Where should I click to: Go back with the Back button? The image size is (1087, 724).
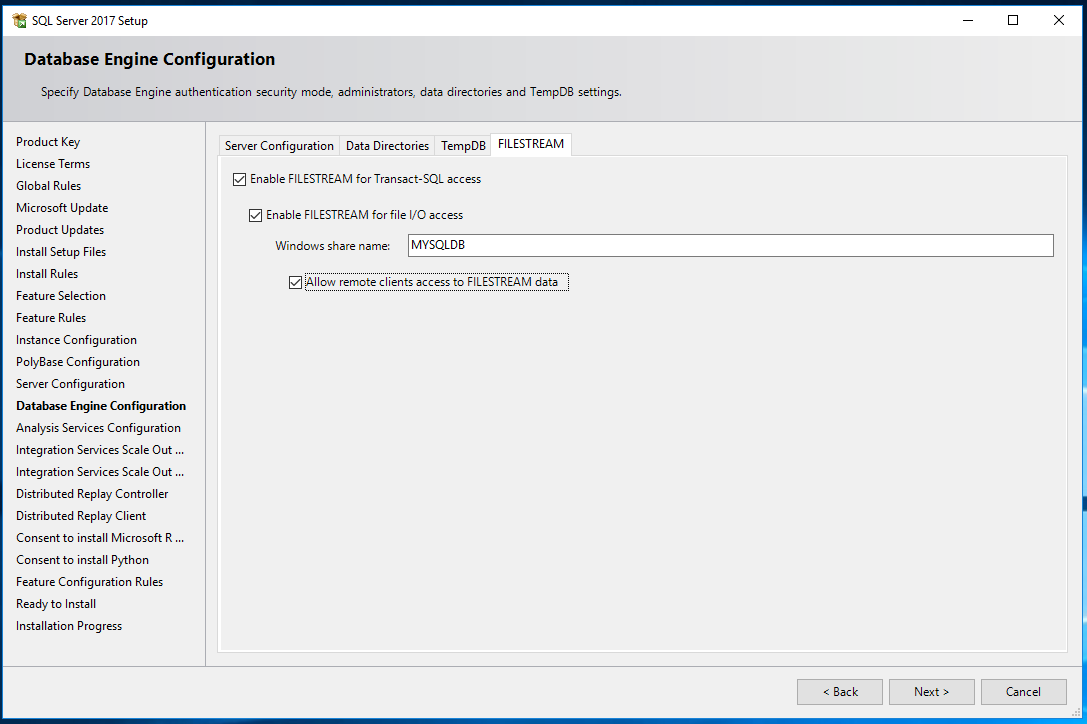pos(839,692)
